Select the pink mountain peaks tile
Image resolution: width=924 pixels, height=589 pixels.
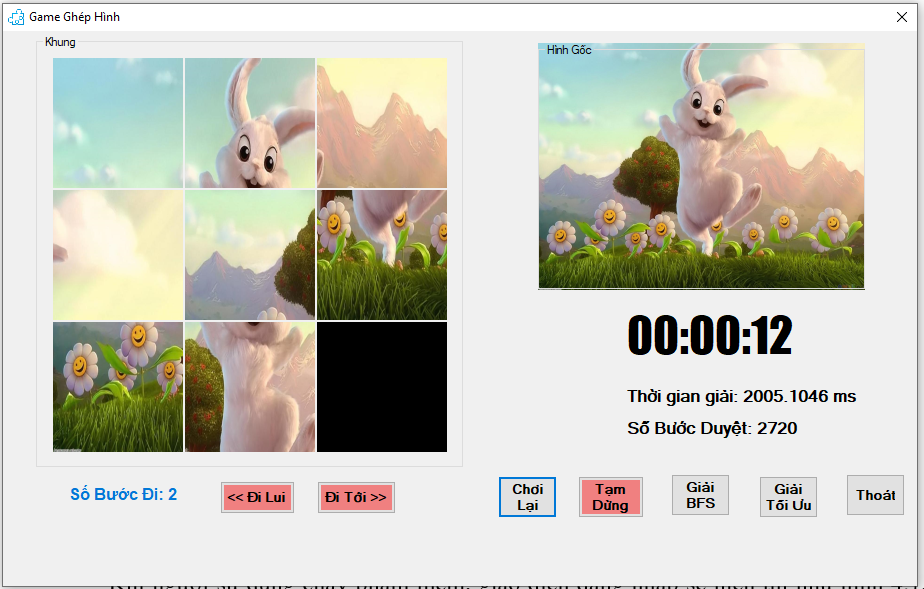pyautogui.click(x=382, y=123)
